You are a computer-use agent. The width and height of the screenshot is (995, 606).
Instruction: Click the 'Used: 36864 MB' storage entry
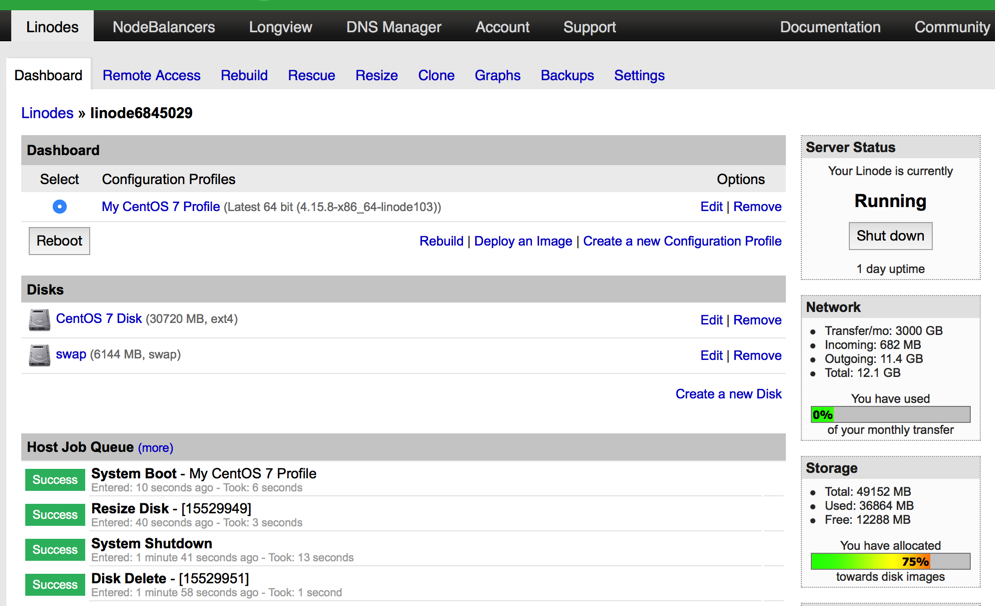tap(869, 506)
